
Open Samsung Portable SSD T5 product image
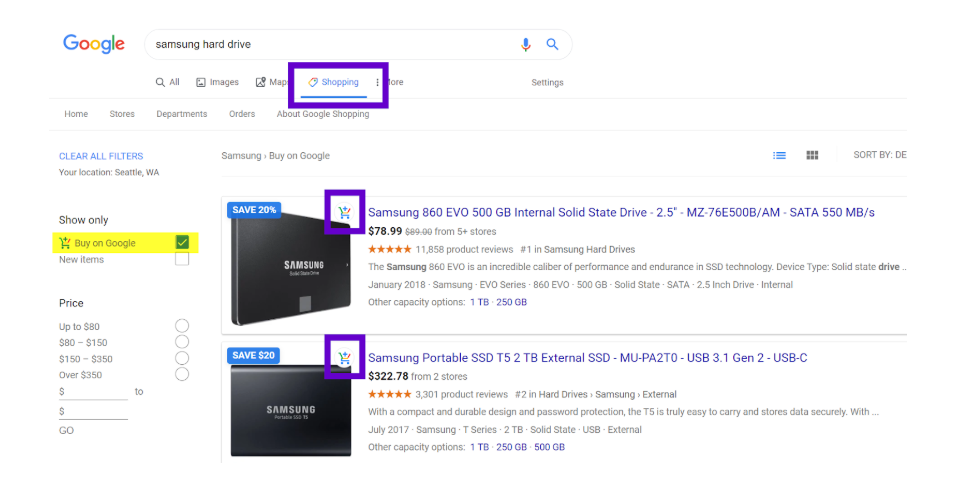point(291,410)
